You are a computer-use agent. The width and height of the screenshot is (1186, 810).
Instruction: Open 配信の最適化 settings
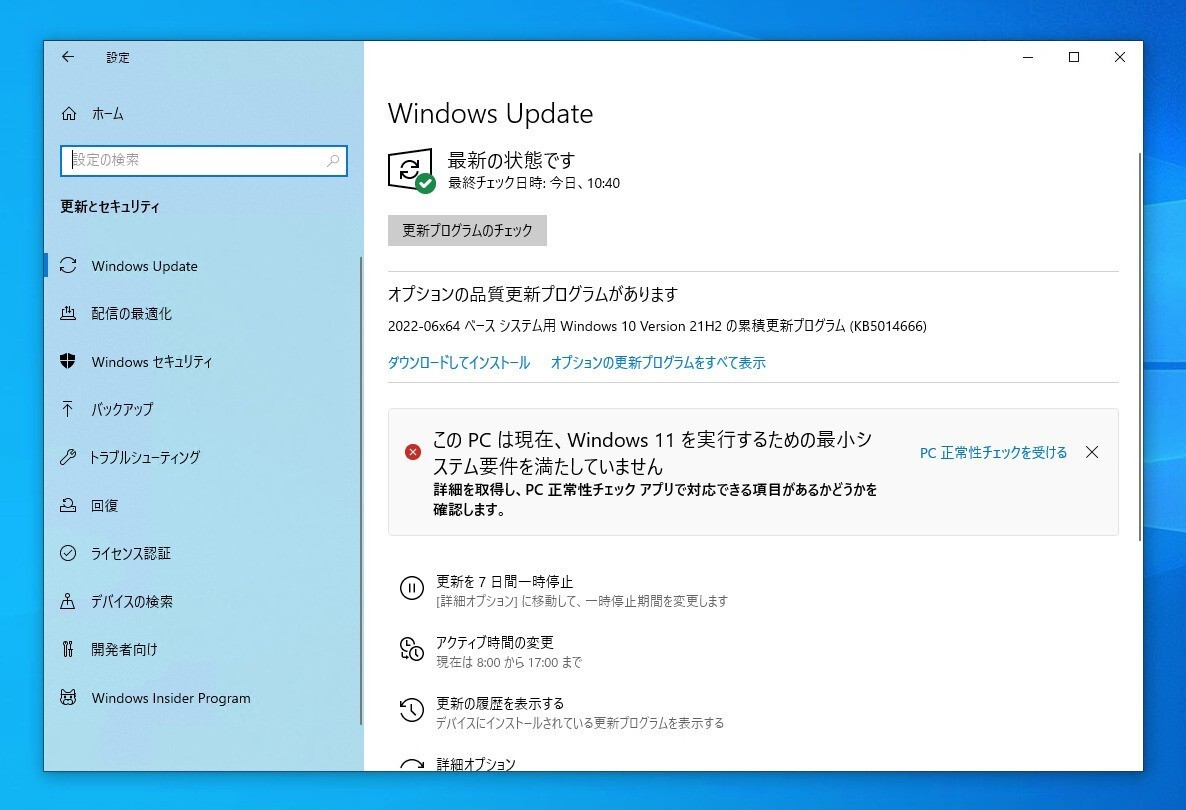coord(203,313)
